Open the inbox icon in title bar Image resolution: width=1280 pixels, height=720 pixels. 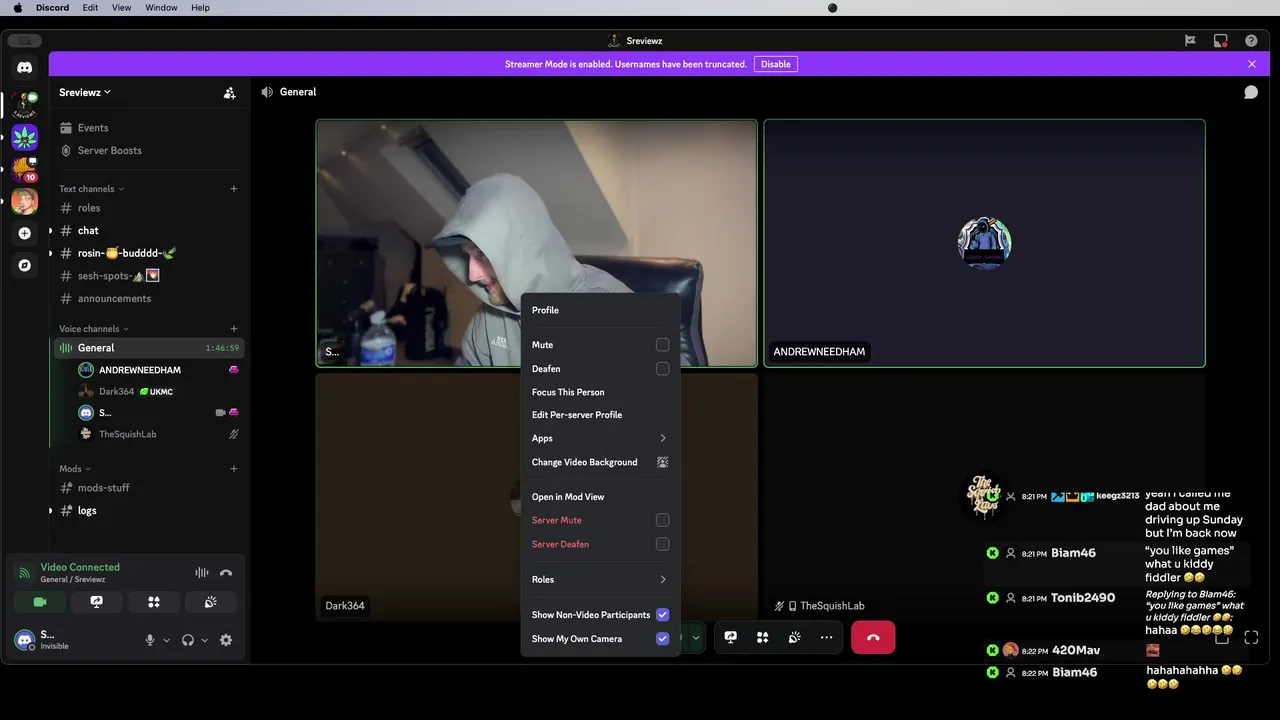[1220, 41]
